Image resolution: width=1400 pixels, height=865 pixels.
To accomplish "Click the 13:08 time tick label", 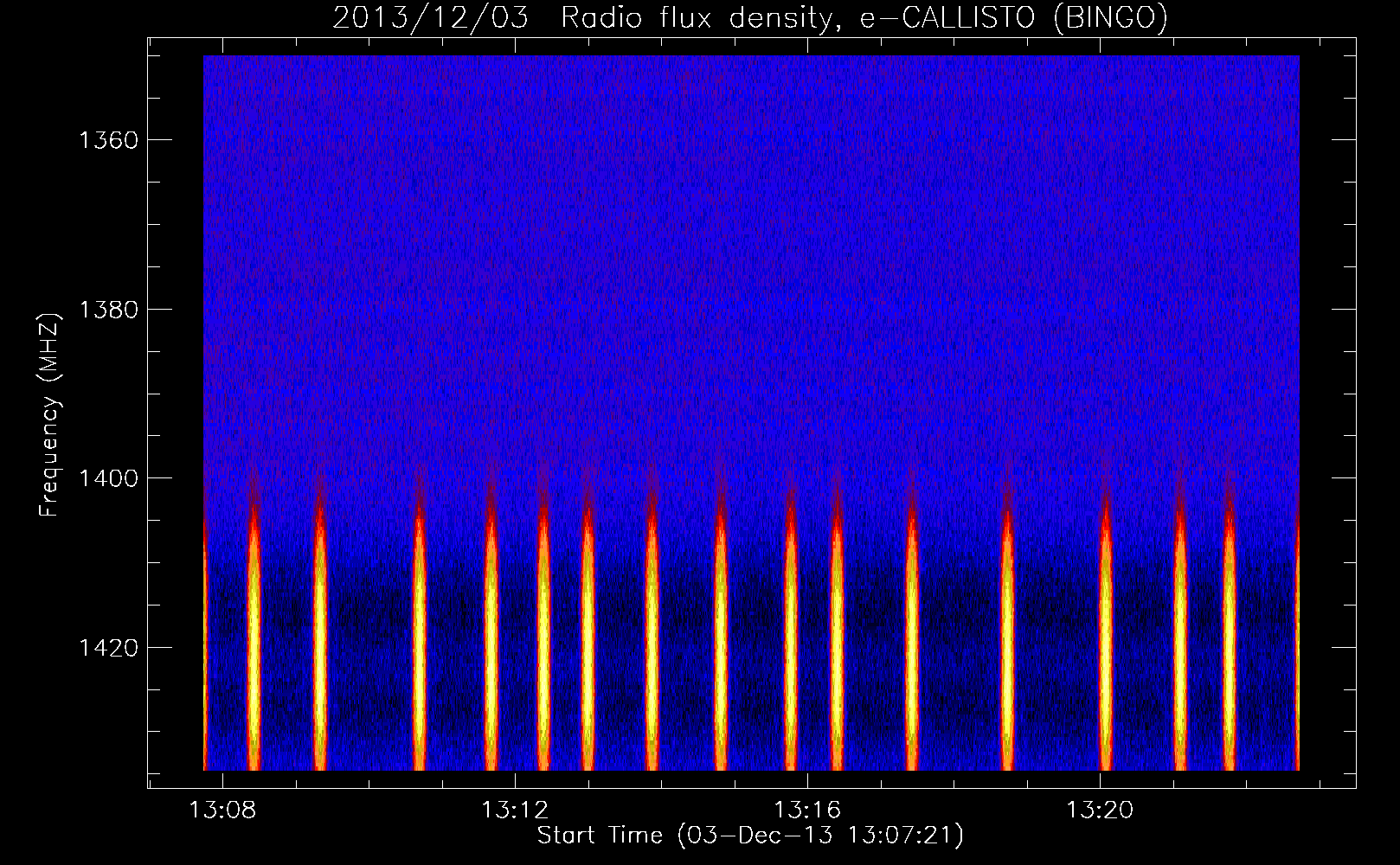I will pyautogui.click(x=223, y=811).
